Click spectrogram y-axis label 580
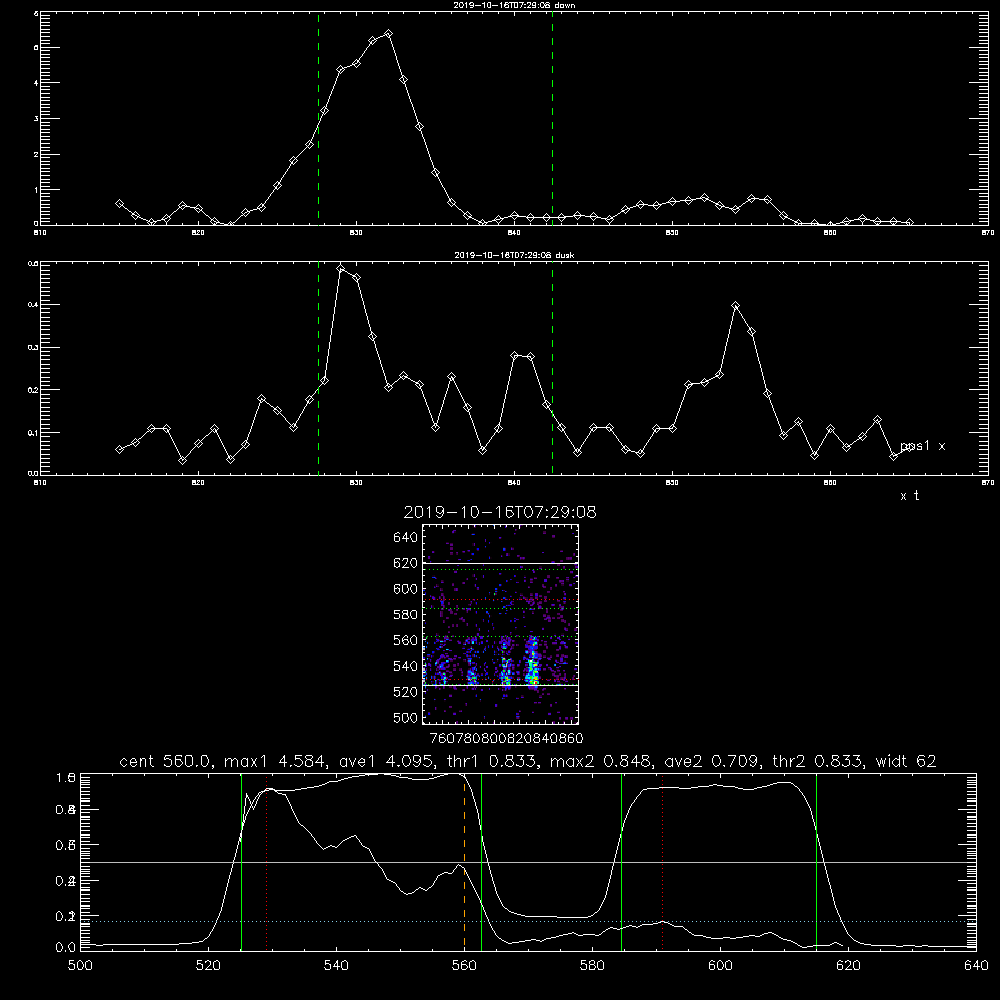The height and width of the screenshot is (1000, 1000). click(x=406, y=615)
